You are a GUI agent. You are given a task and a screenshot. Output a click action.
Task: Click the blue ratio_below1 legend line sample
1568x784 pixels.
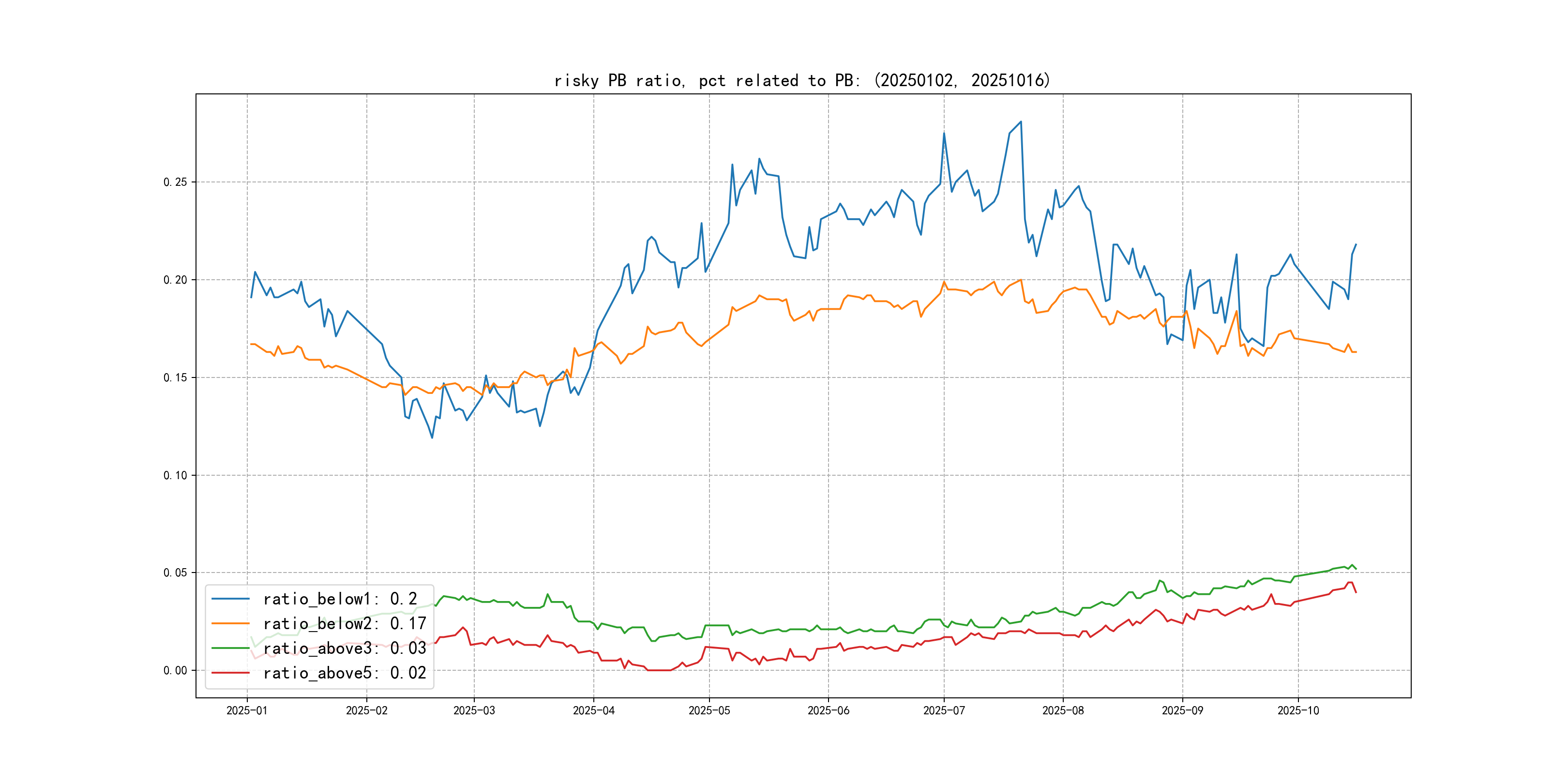click(230, 599)
